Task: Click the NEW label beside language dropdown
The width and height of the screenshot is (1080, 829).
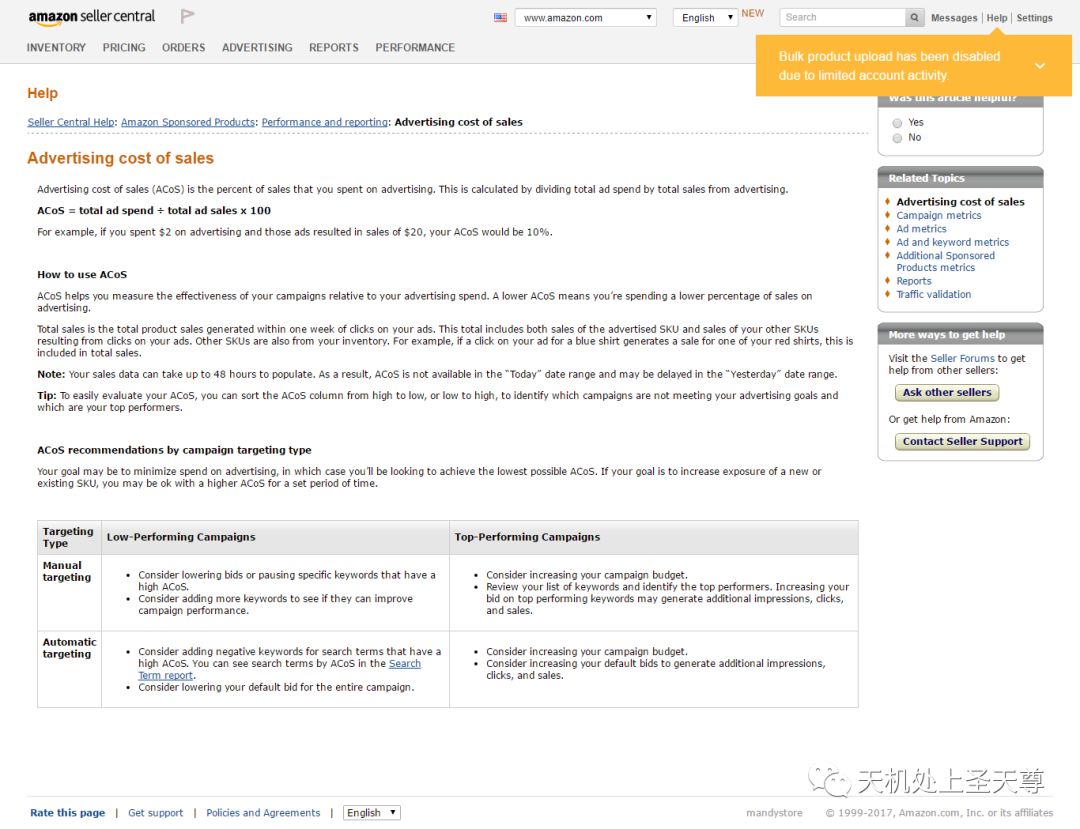Action: pyautogui.click(x=752, y=13)
